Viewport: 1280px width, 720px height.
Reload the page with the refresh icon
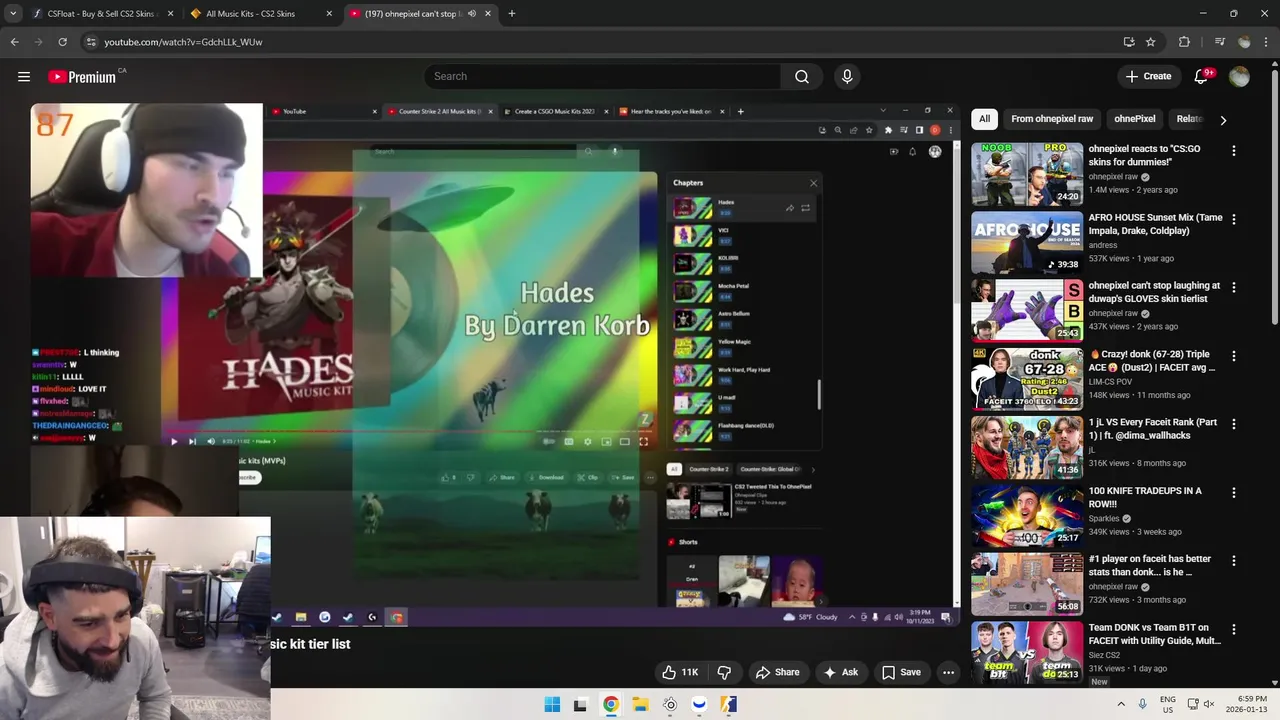tap(62, 42)
